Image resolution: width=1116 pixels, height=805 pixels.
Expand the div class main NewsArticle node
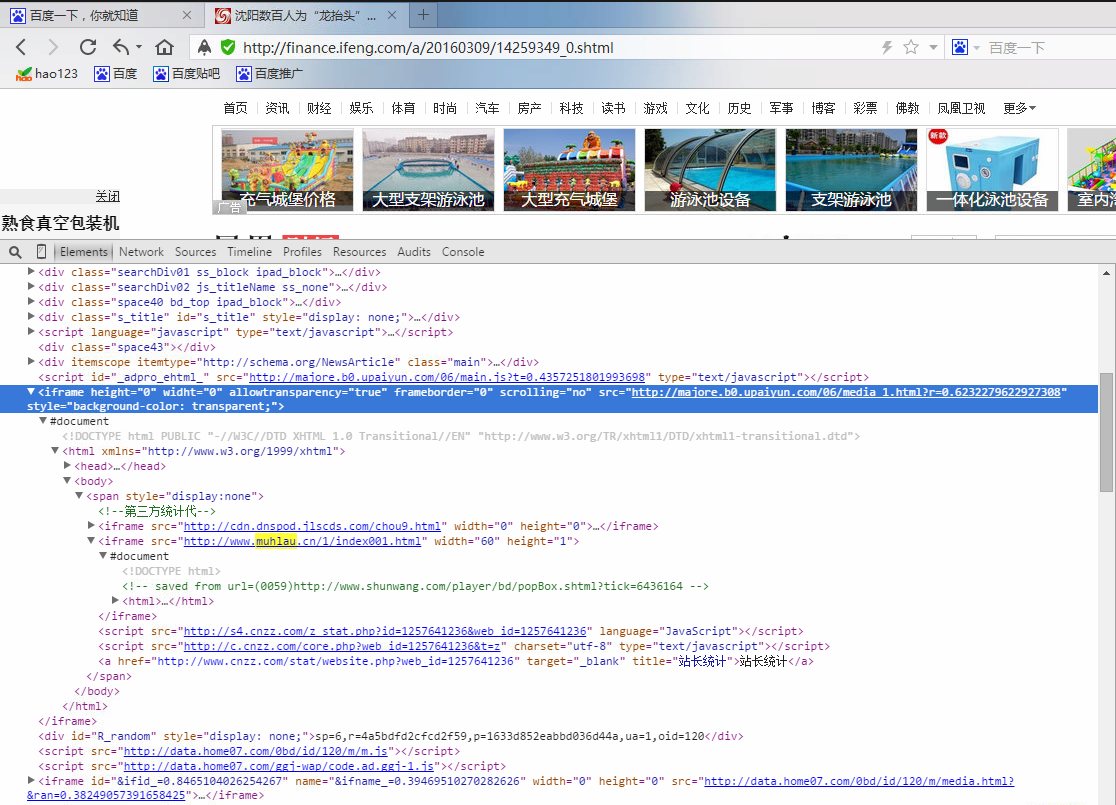pos(31,362)
